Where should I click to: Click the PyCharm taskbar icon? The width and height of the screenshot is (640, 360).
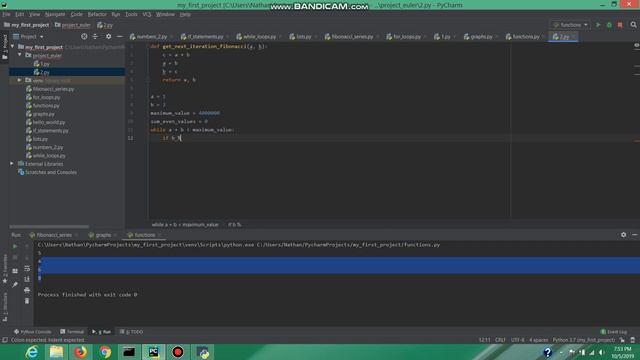tap(153, 352)
